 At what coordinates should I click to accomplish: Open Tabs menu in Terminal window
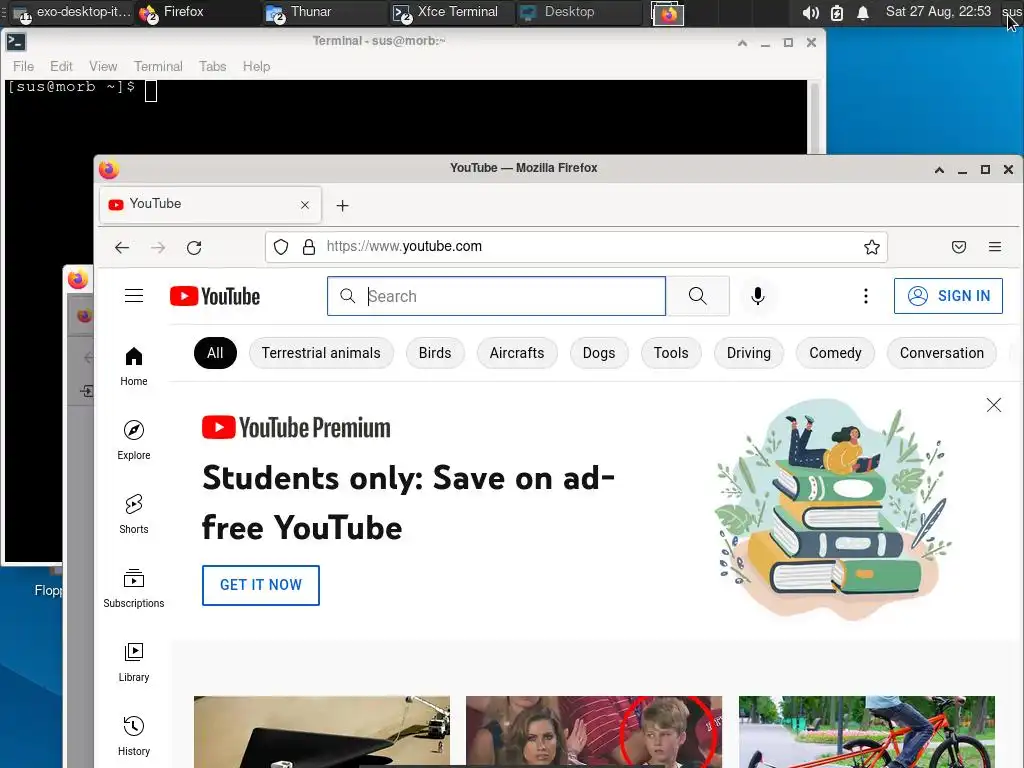pyautogui.click(x=212, y=66)
